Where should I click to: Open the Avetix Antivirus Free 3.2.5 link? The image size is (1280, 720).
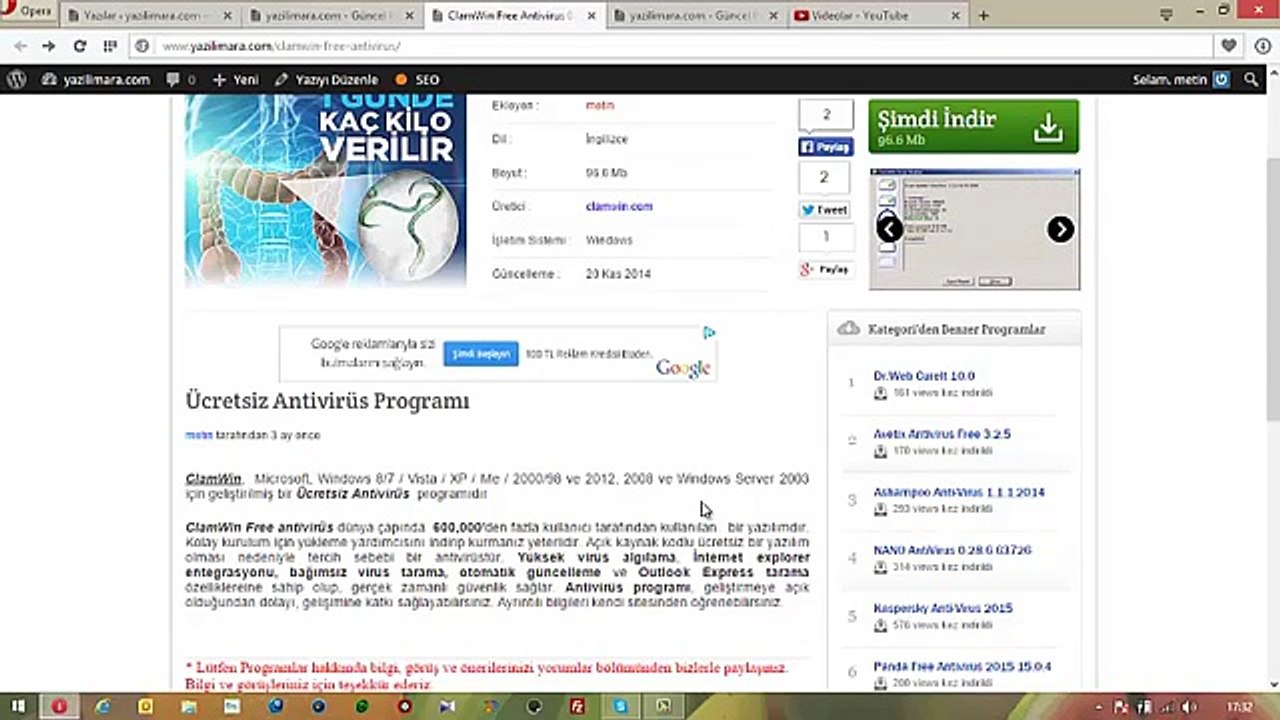[942, 435]
